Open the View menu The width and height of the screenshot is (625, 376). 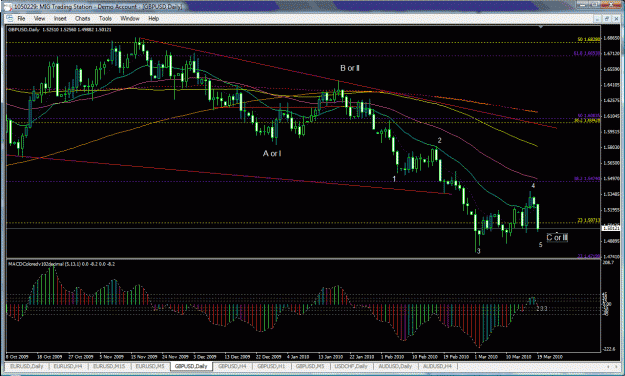39,18
